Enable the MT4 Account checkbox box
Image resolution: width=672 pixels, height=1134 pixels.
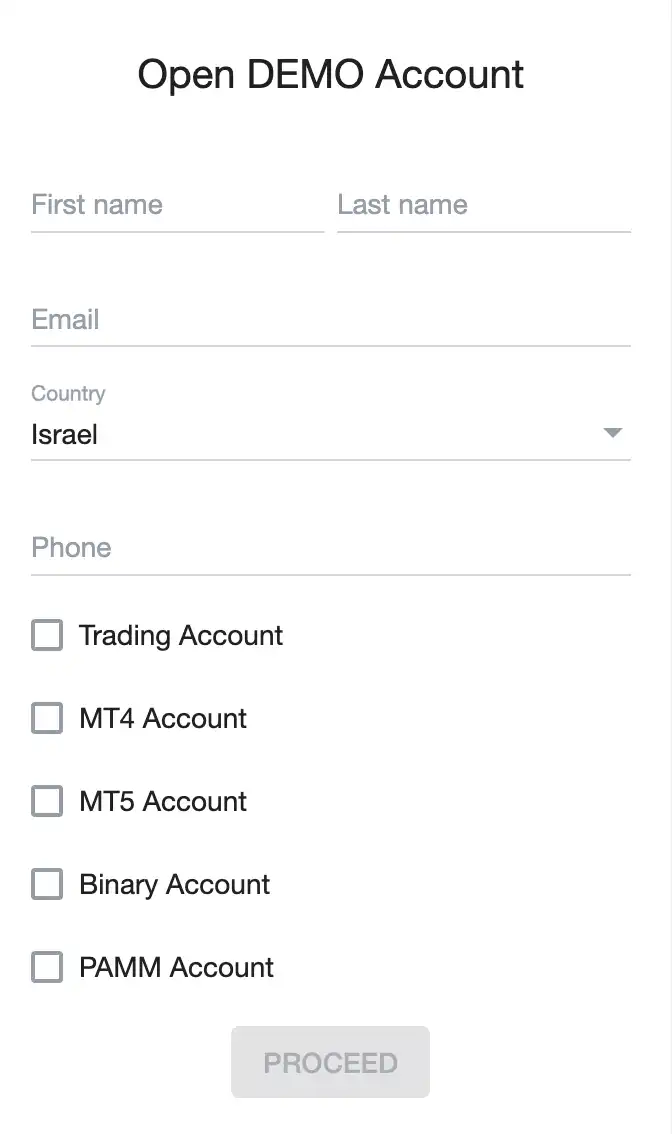point(47,719)
